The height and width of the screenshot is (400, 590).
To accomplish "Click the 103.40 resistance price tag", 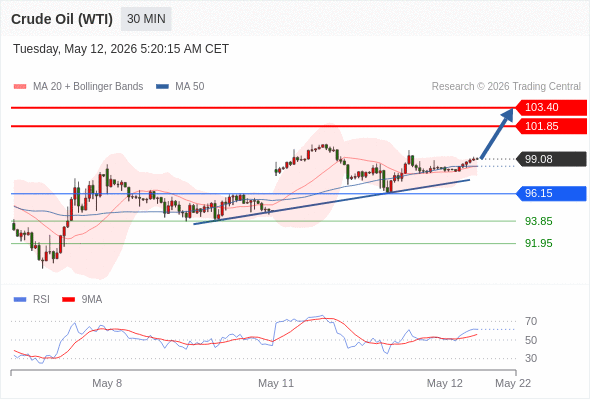I will [551, 107].
